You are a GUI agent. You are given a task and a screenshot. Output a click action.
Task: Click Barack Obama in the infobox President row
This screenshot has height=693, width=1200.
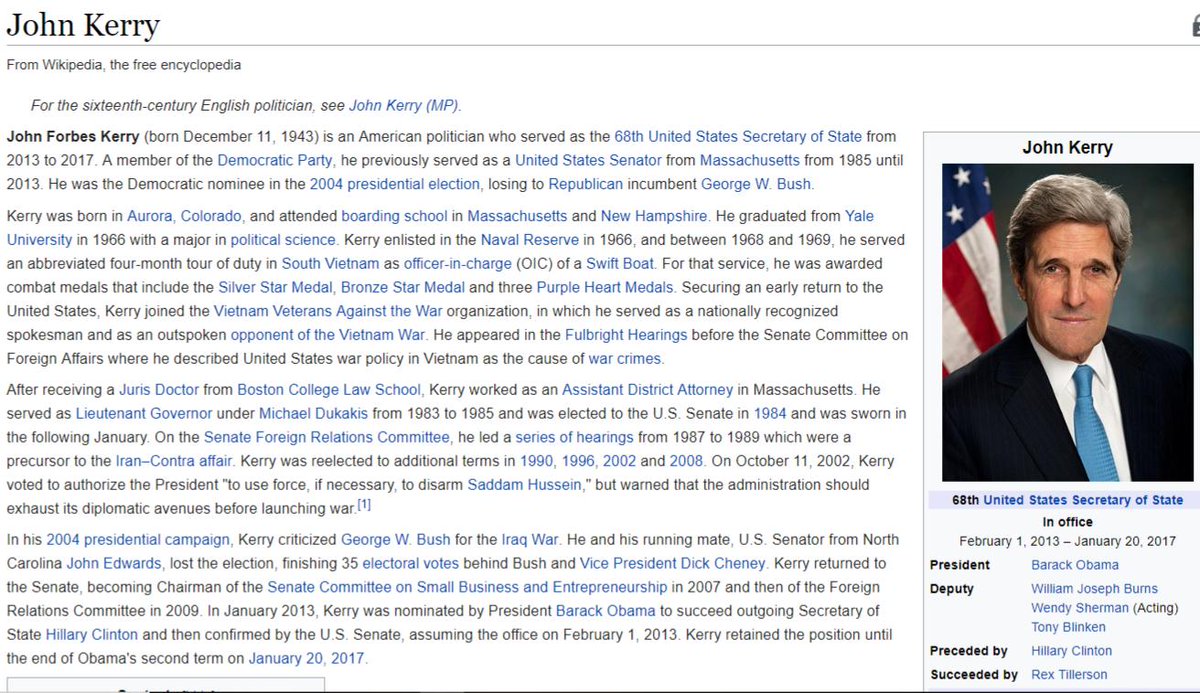(1075, 566)
